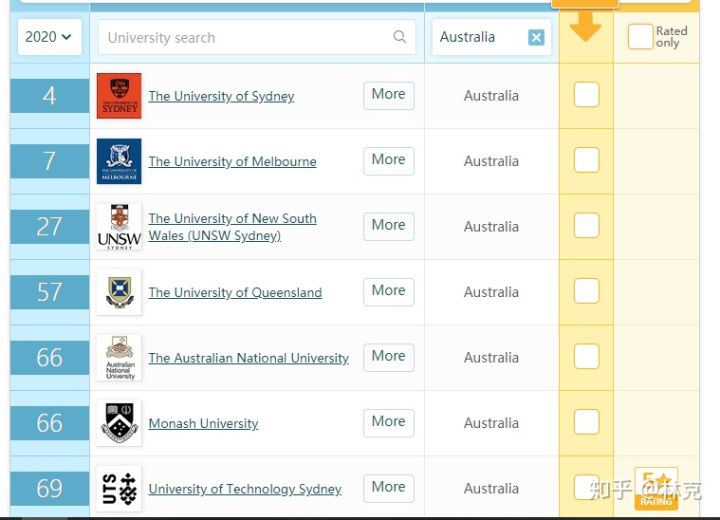Sort with the orange down arrow
Screen dimensions: 720x520
[x=585, y=26]
